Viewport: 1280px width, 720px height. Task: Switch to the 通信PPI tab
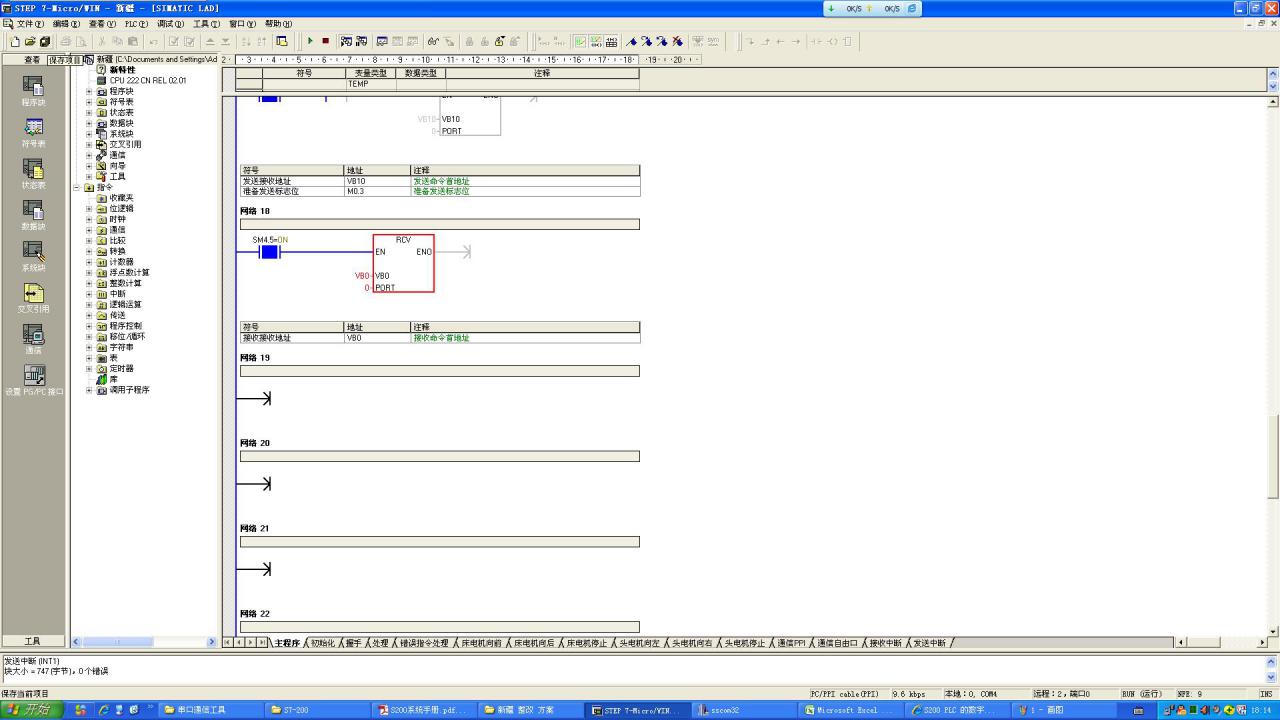coord(791,643)
